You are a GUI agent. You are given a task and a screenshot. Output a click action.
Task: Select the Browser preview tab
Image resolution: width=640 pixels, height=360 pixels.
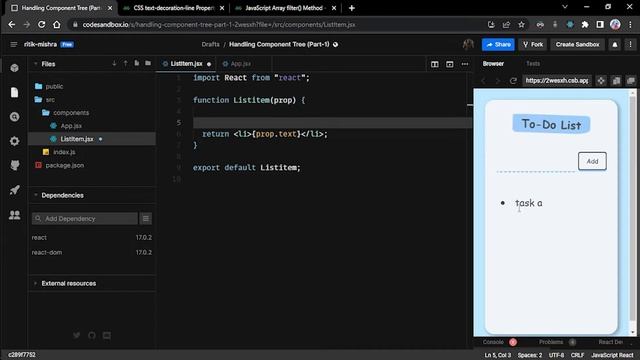point(493,64)
